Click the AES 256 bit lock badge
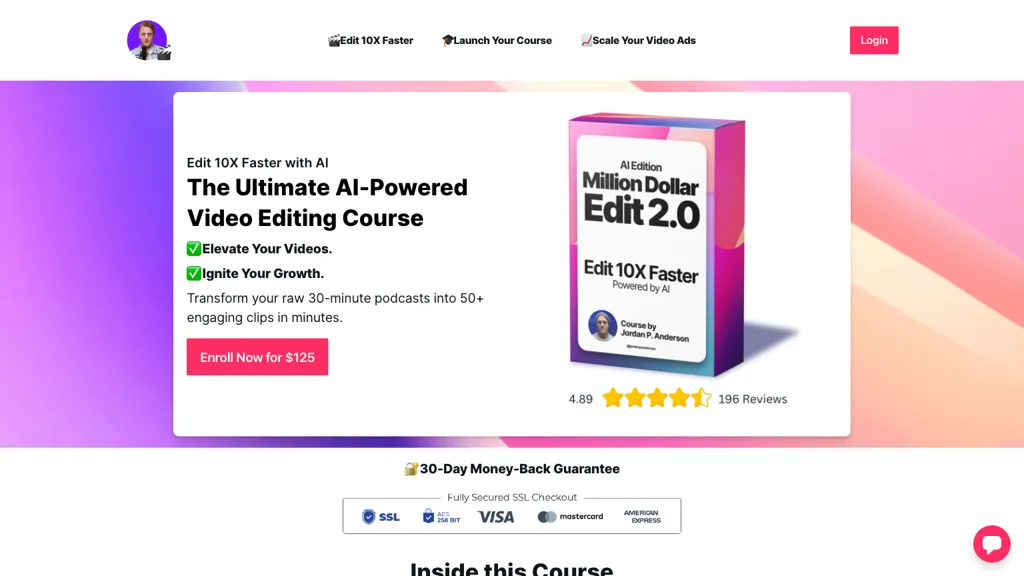Viewport: 1024px width, 576px height. (x=441, y=516)
